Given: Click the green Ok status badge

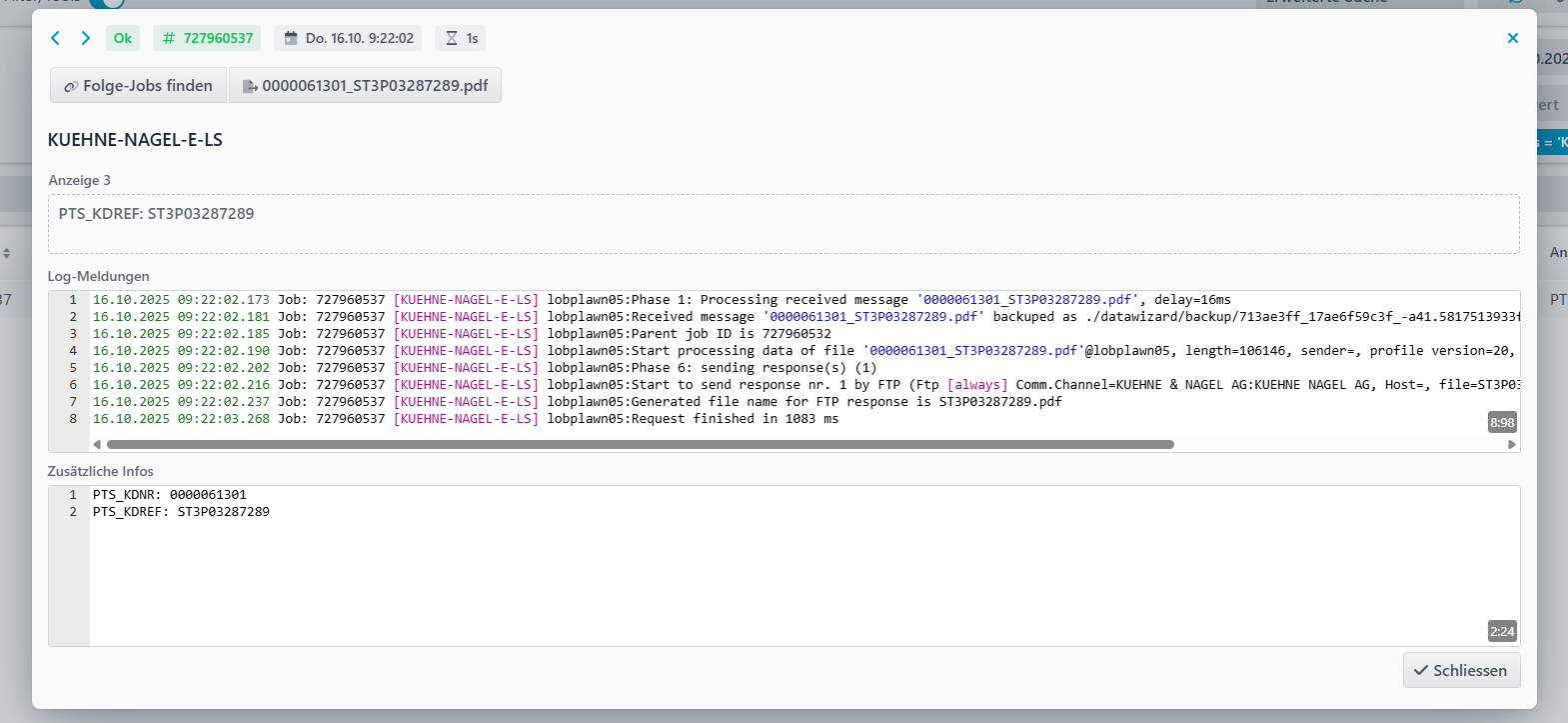Looking at the screenshot, I should click(123, 38).
